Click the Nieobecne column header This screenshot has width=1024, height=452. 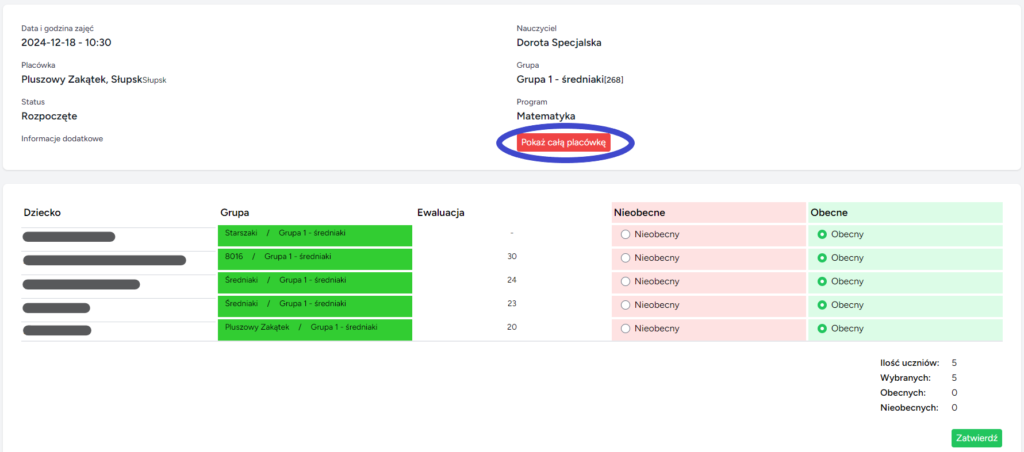pos(640,212)
